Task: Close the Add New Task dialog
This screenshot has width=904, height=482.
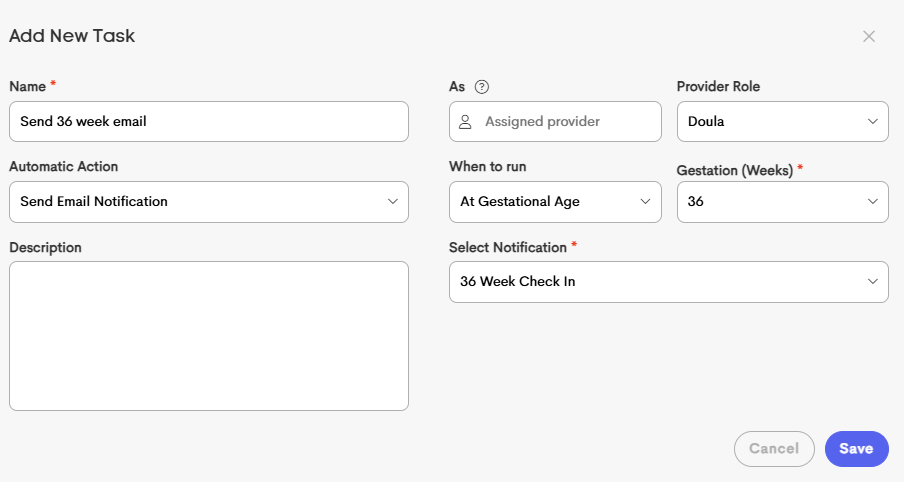Action: pyautogui.click(x=869, y=36)
